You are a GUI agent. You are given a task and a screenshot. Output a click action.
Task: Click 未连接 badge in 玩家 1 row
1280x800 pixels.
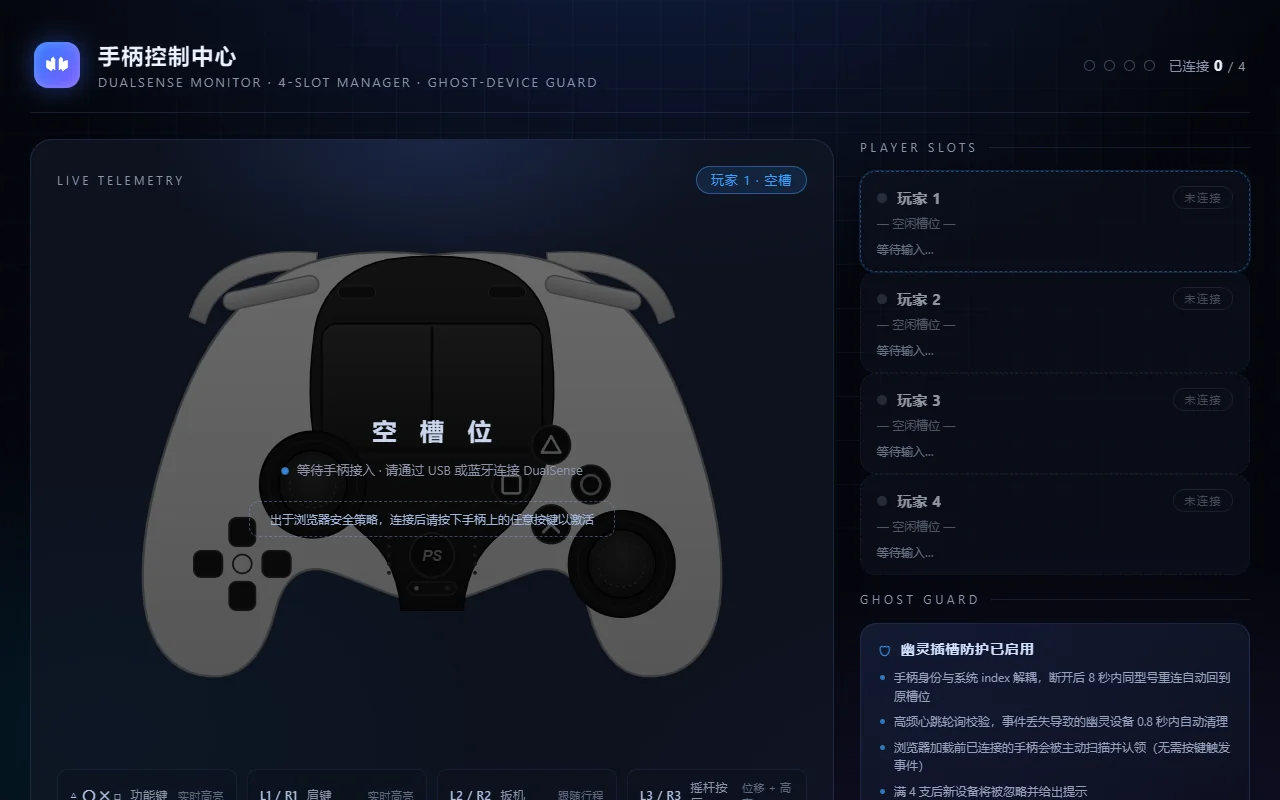pos(1203,198)
